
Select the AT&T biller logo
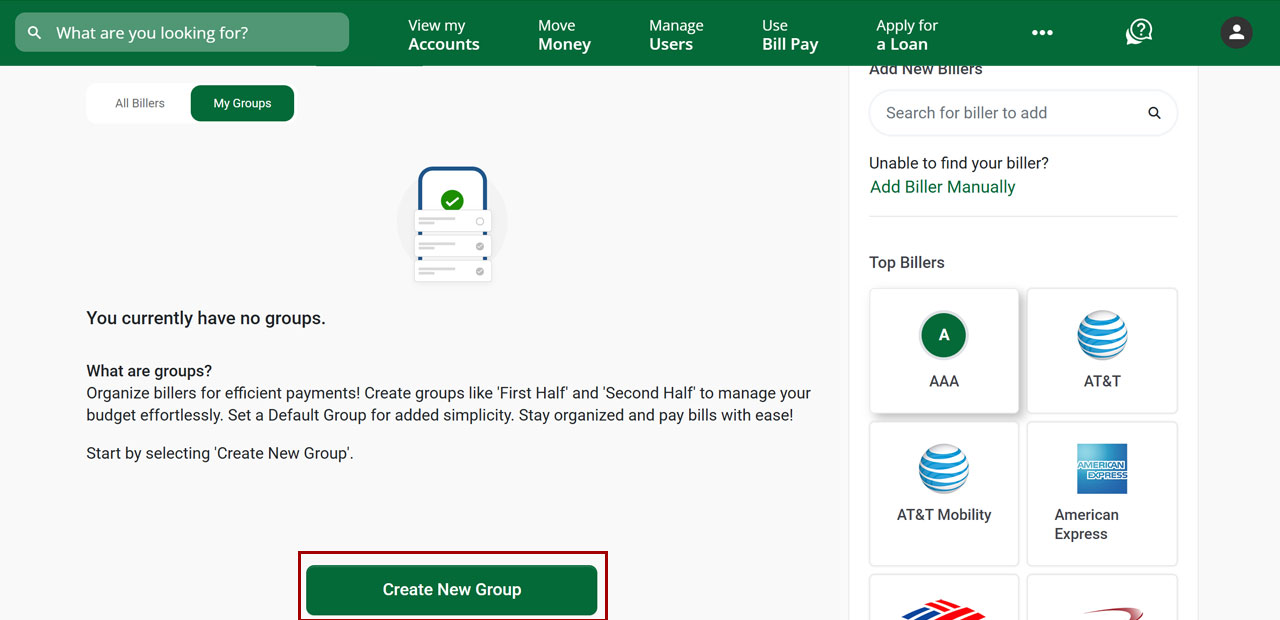1102,335
